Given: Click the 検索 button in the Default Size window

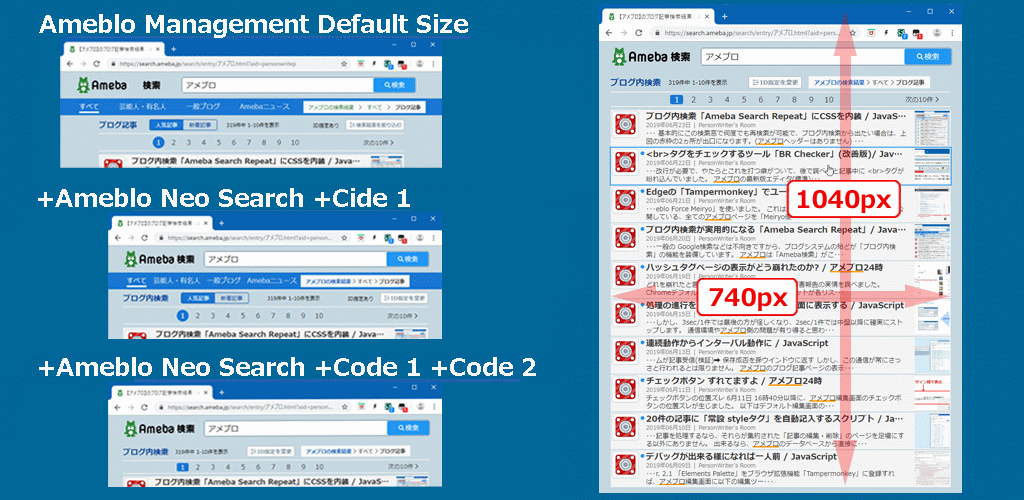Looking at the screenshot, I should tap(394, 85).
